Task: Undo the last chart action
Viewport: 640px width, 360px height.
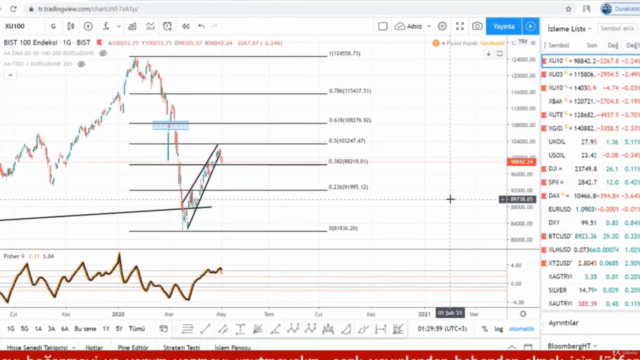Action: pos(201,26)
